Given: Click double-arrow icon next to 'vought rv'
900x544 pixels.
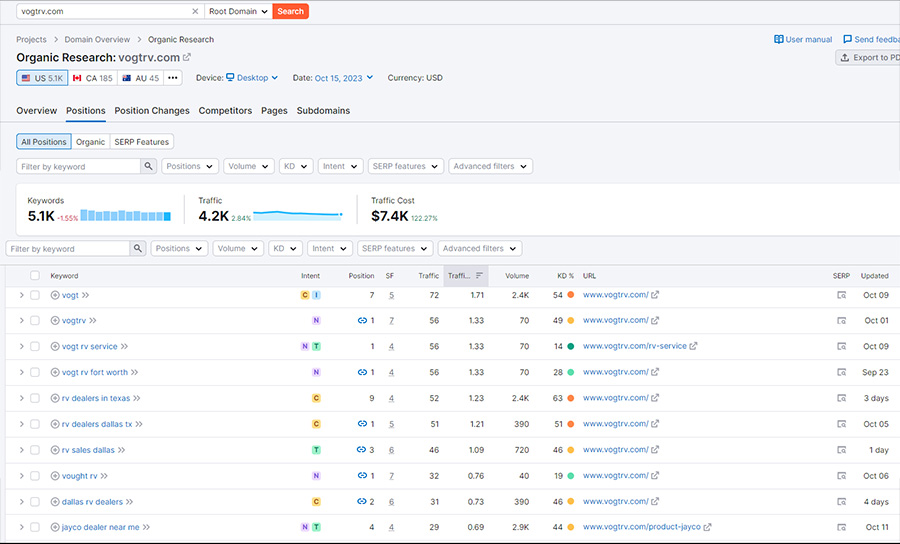Looking at the screenshot, I should coord(104,476).
